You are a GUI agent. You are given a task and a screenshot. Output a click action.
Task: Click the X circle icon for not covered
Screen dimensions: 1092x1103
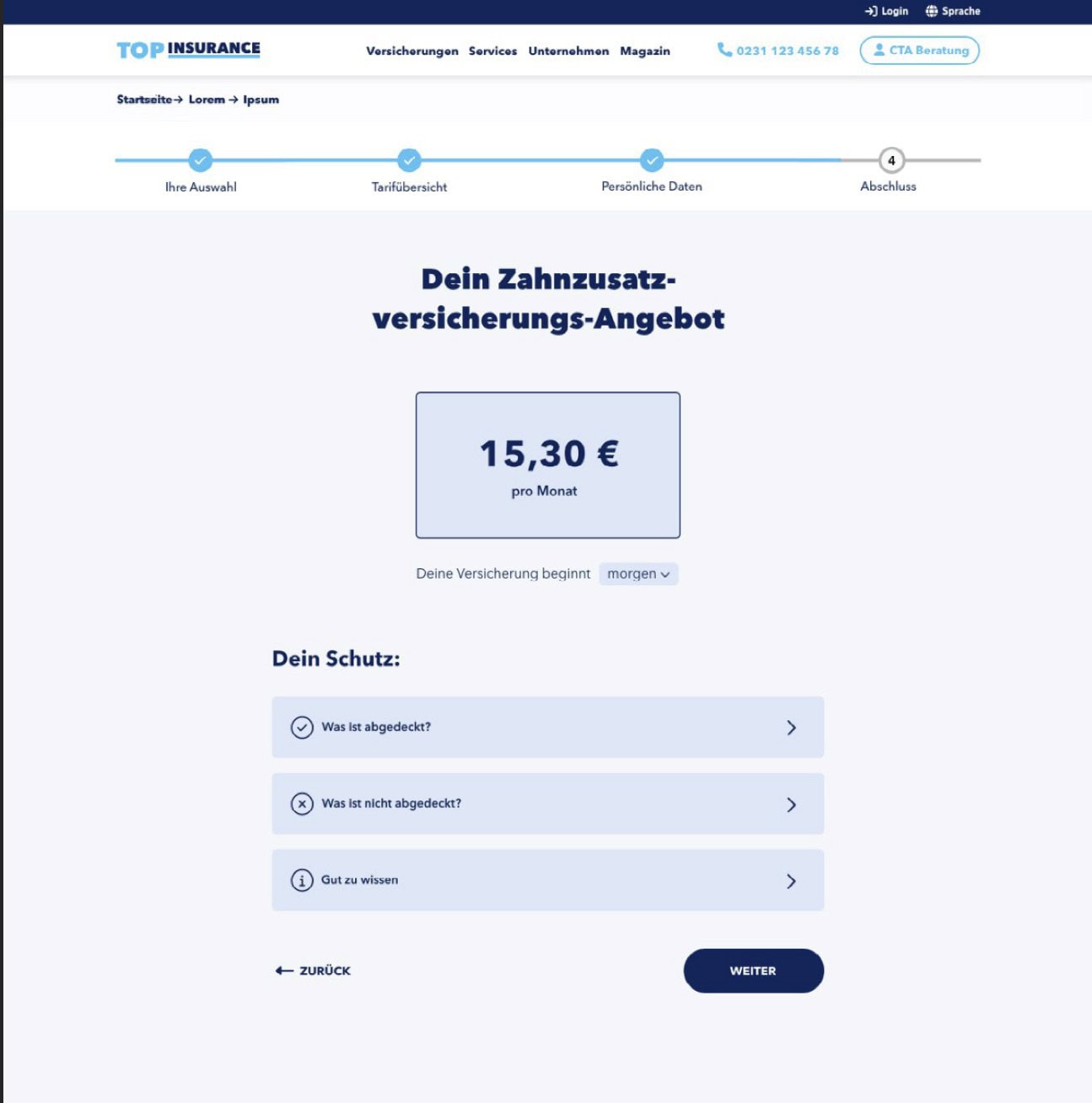[x=302, y=804]
